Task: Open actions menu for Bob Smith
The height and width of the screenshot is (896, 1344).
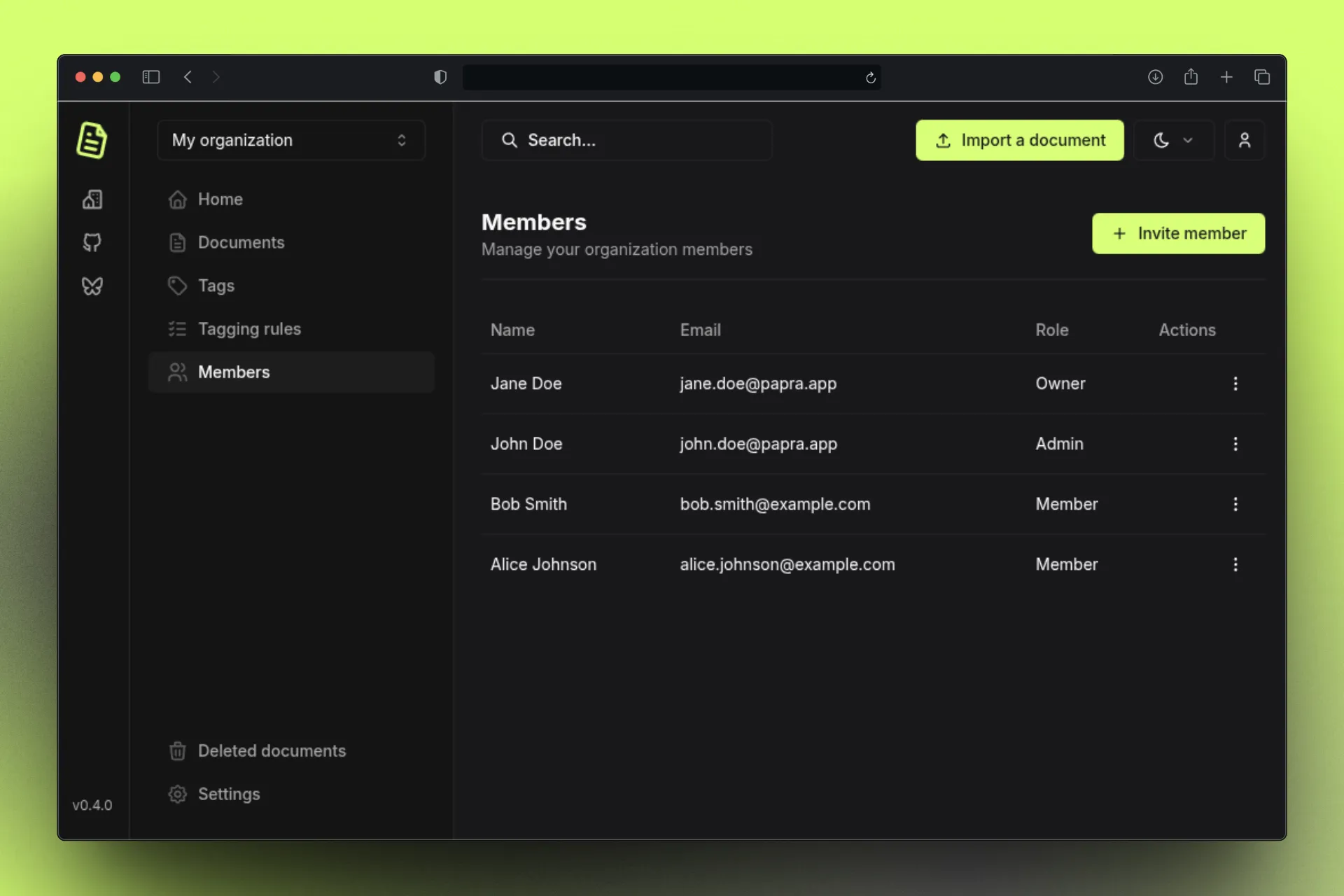Action: (x=1235, y=504)
